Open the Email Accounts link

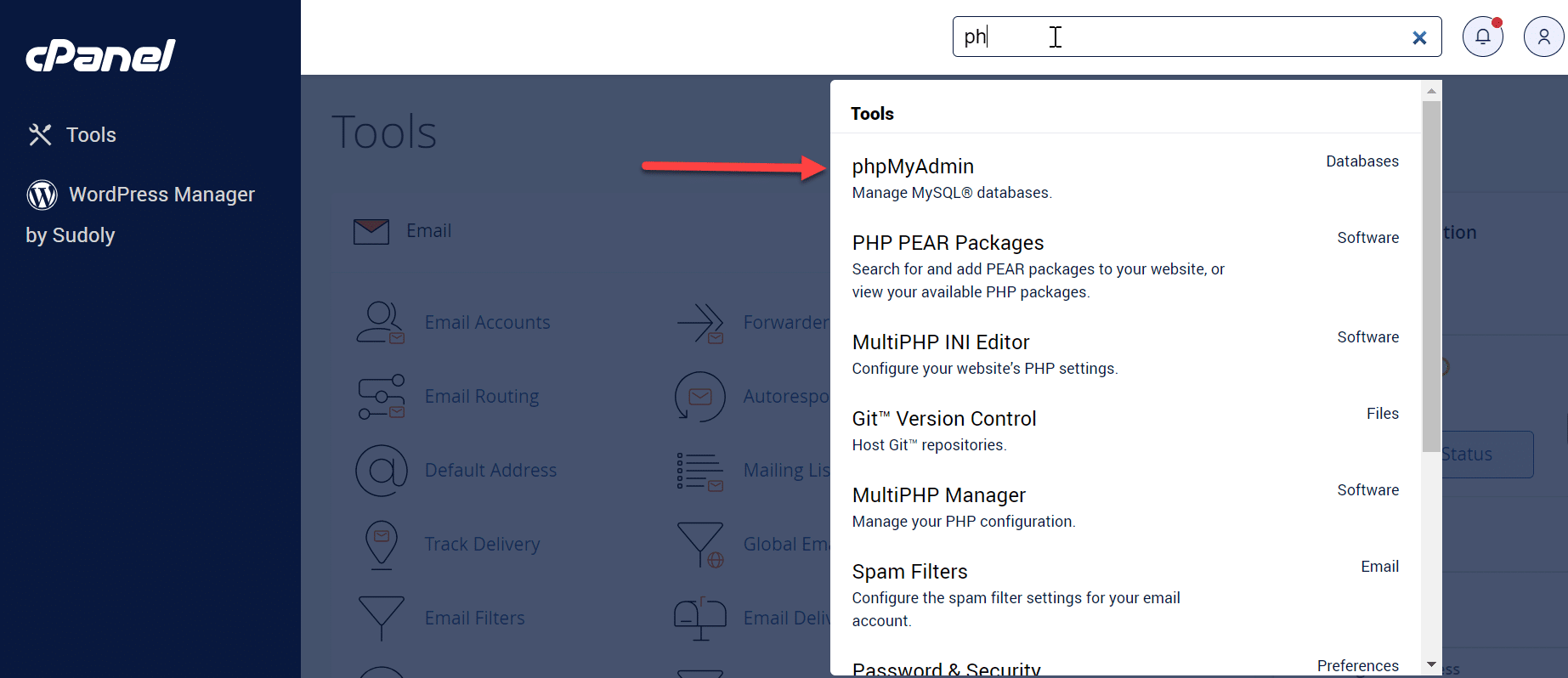[x=488, y=323]
